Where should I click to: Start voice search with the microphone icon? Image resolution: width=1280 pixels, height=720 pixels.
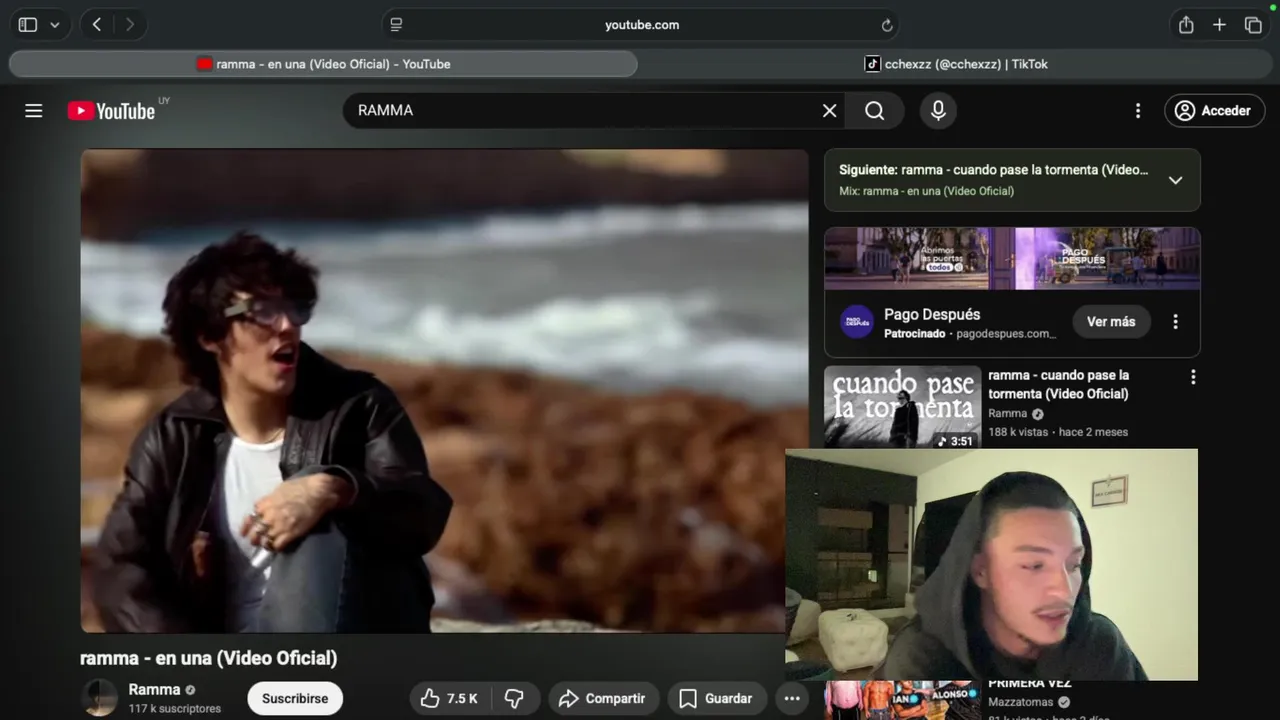click(938, 110)
